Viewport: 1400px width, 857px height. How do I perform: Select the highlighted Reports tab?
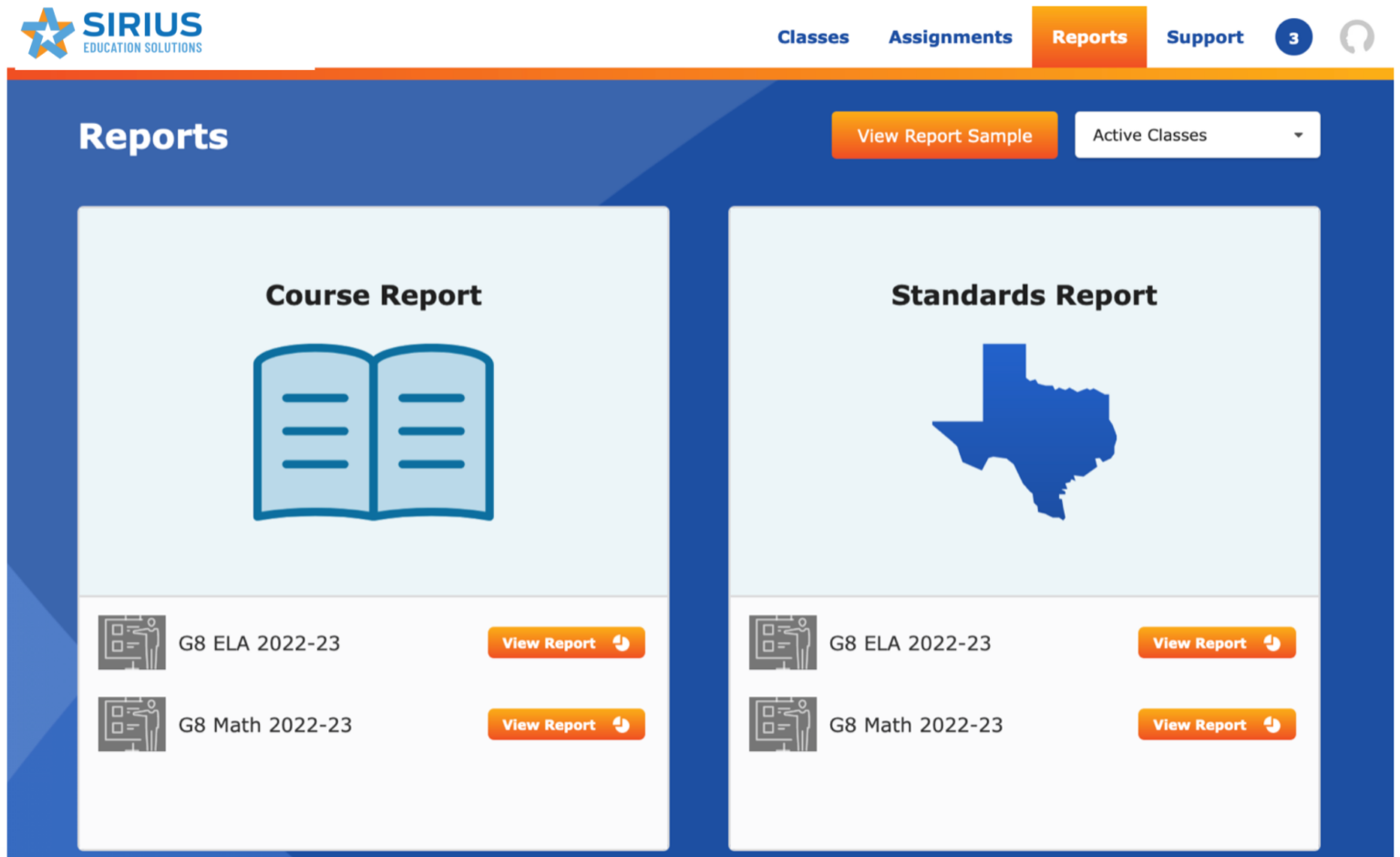1088,36
